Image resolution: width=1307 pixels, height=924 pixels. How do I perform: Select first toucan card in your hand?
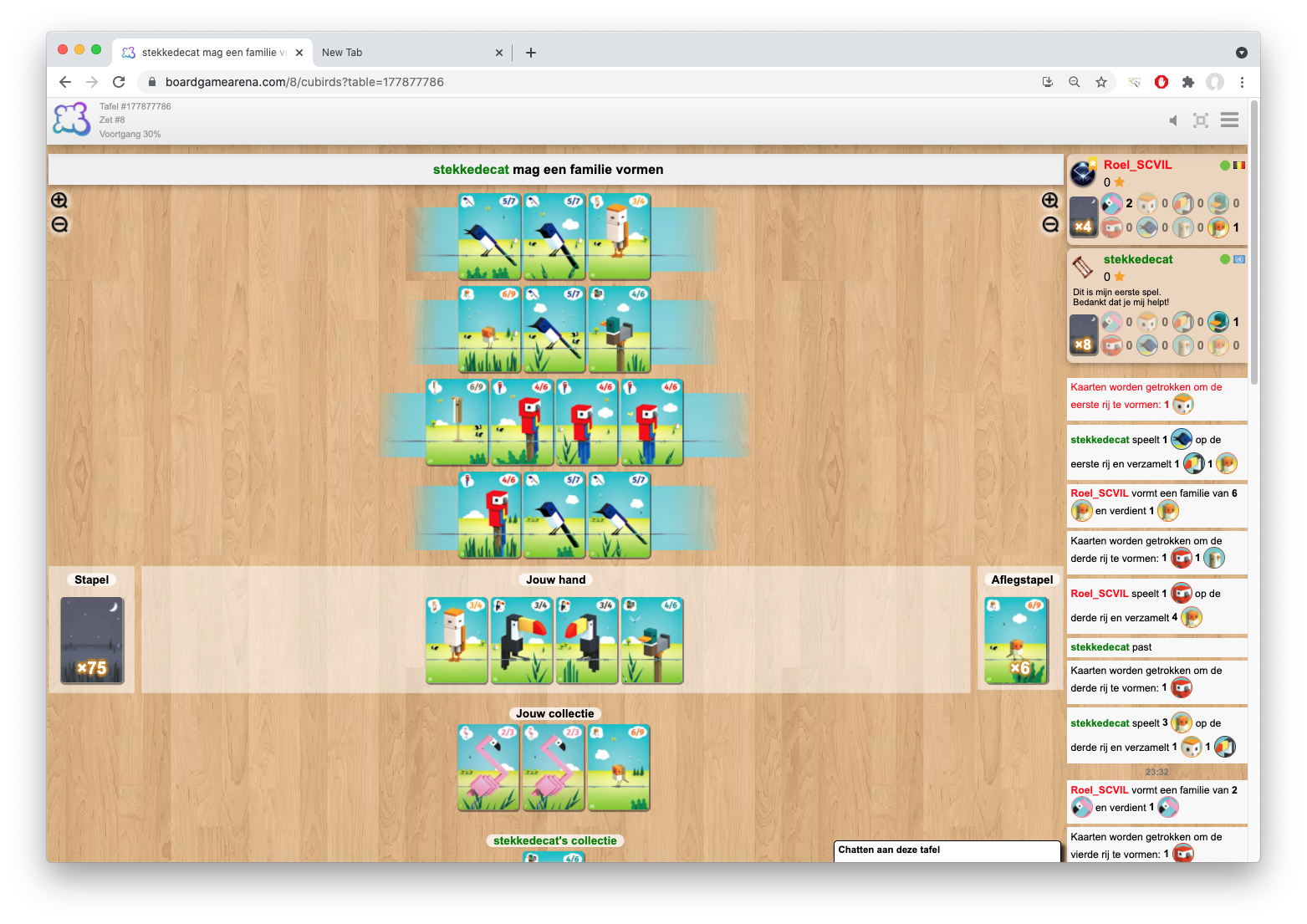pos(522,641)
